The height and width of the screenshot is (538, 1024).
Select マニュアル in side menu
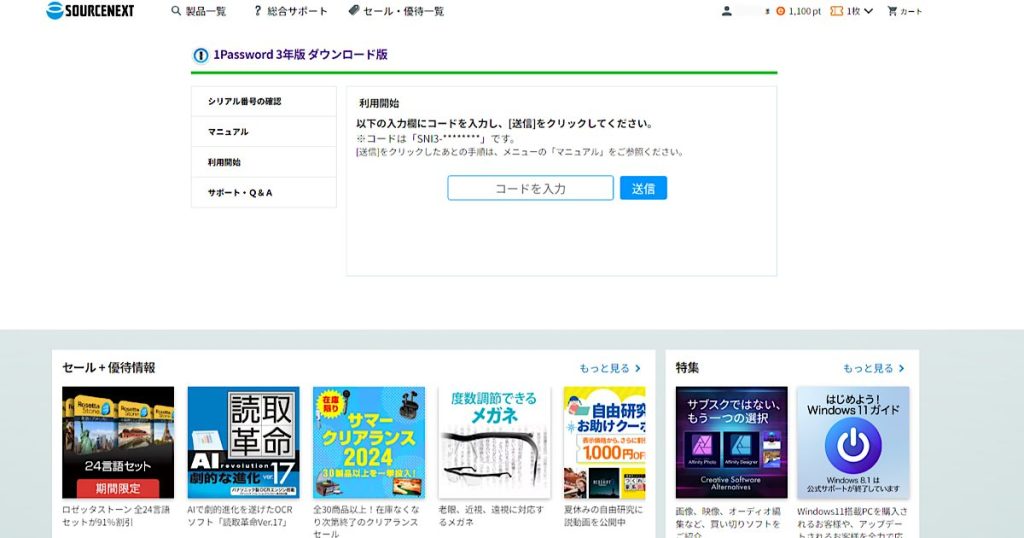click(264, 132)
